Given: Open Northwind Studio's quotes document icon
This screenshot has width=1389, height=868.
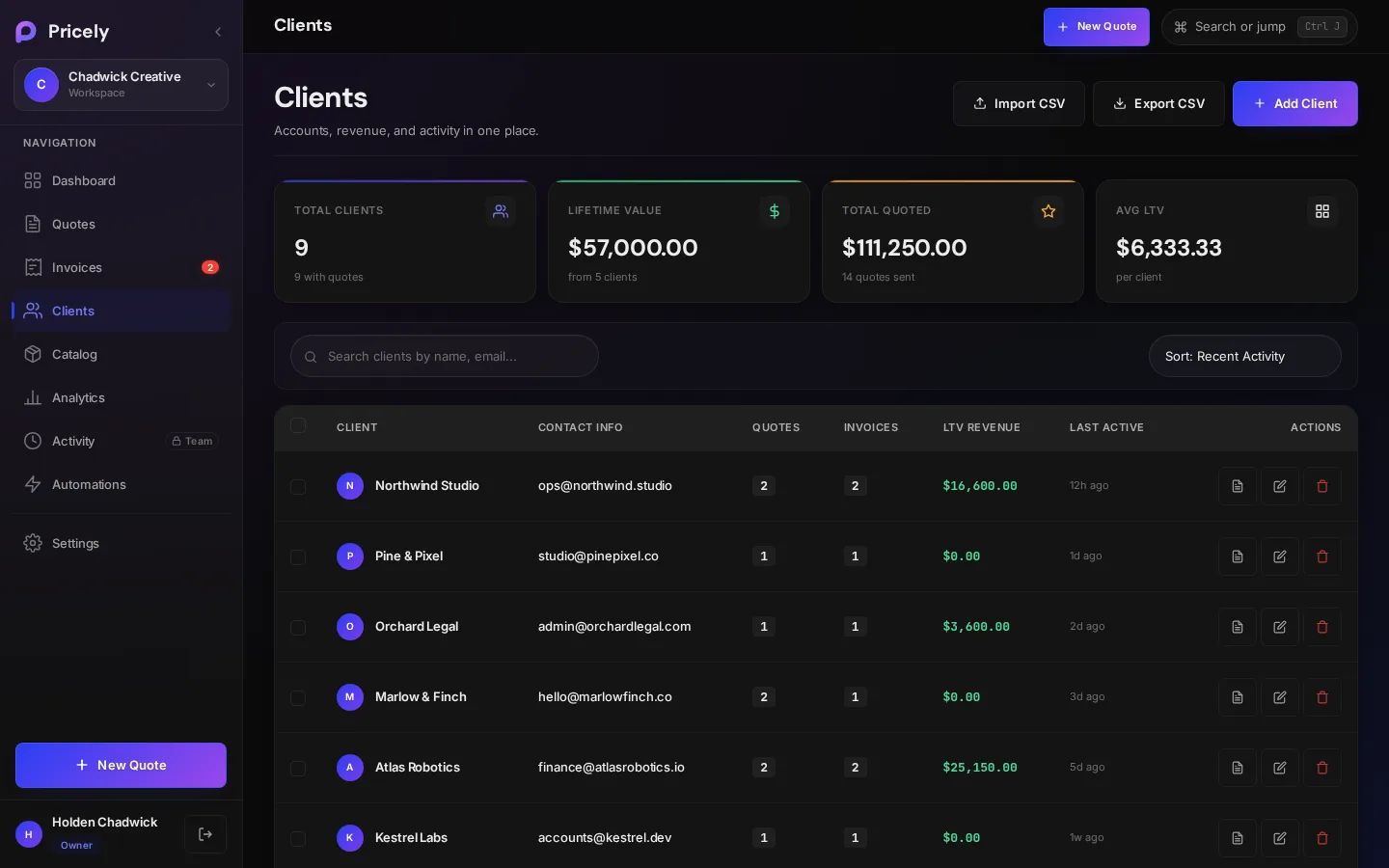Looking at the screenshot, I should point(1237,486).
